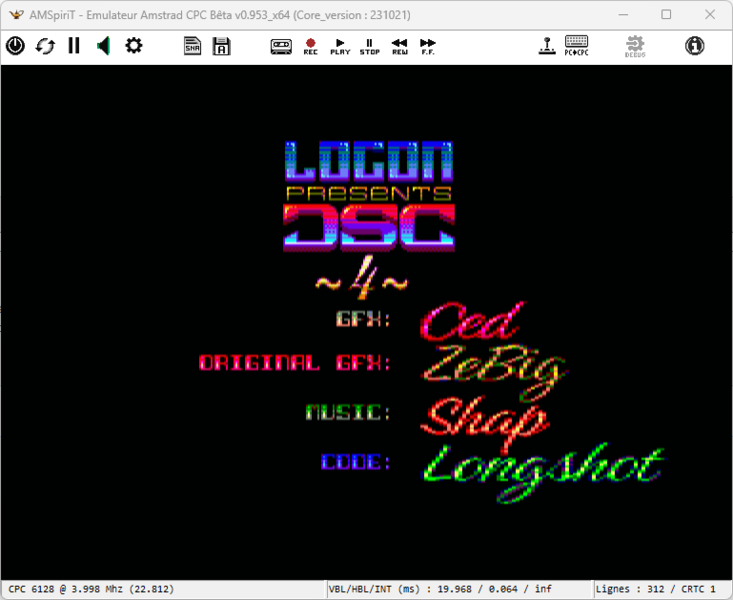Load a snapshot with the SNA icon

[192, 46]
